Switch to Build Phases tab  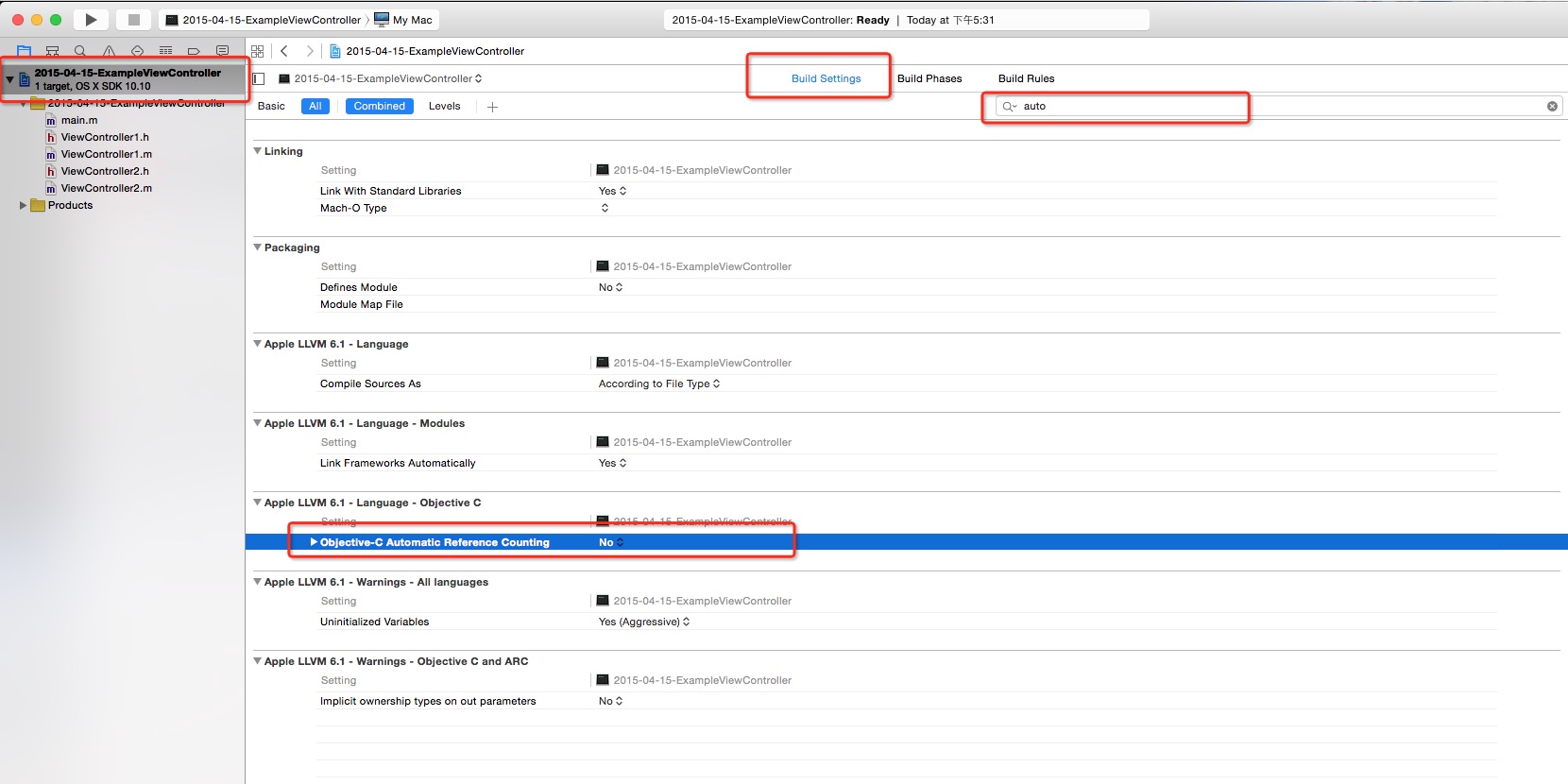click(929, 78)
